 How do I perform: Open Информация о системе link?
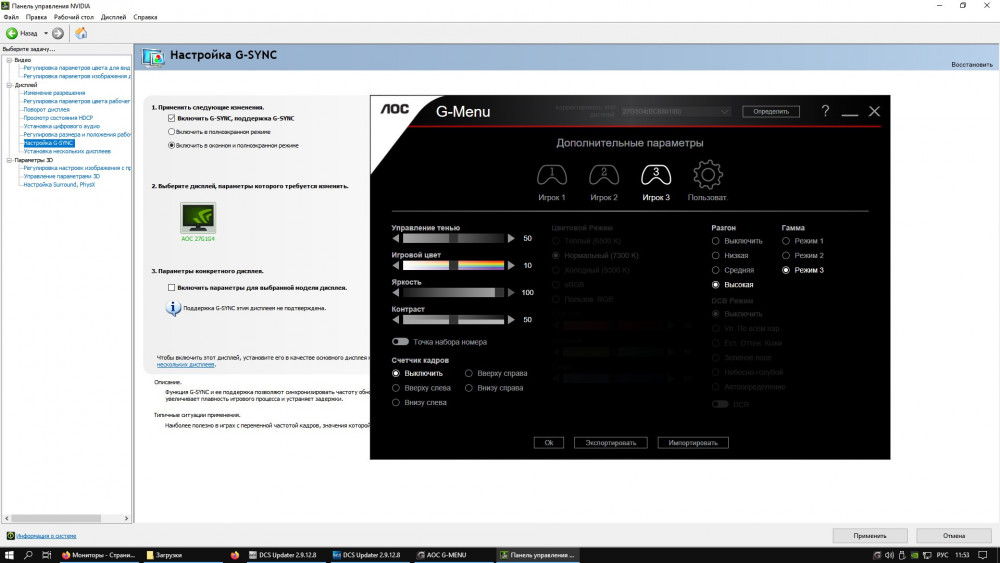(46, 536)
